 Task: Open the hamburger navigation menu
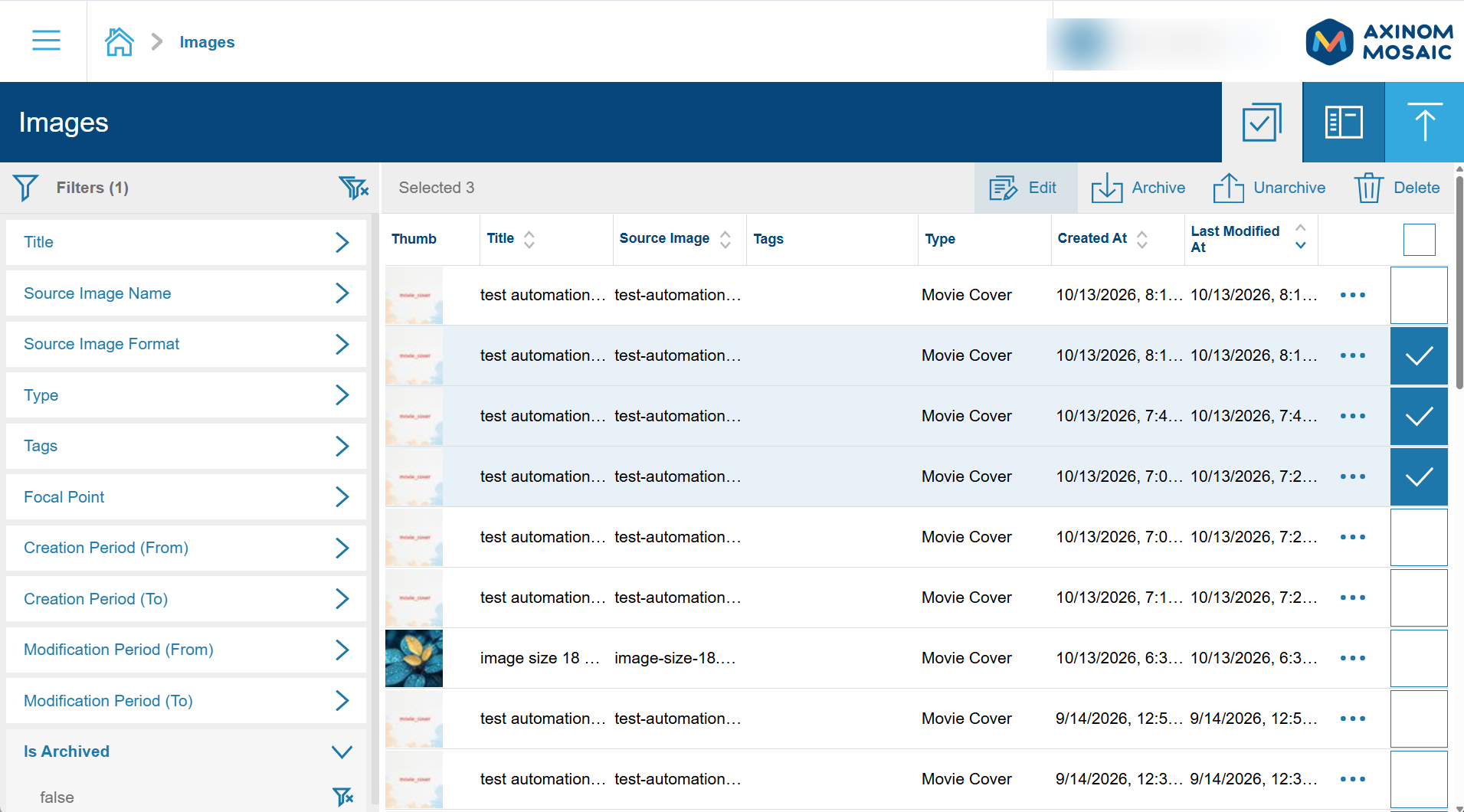pyautogui.click(x=46, y=41)
